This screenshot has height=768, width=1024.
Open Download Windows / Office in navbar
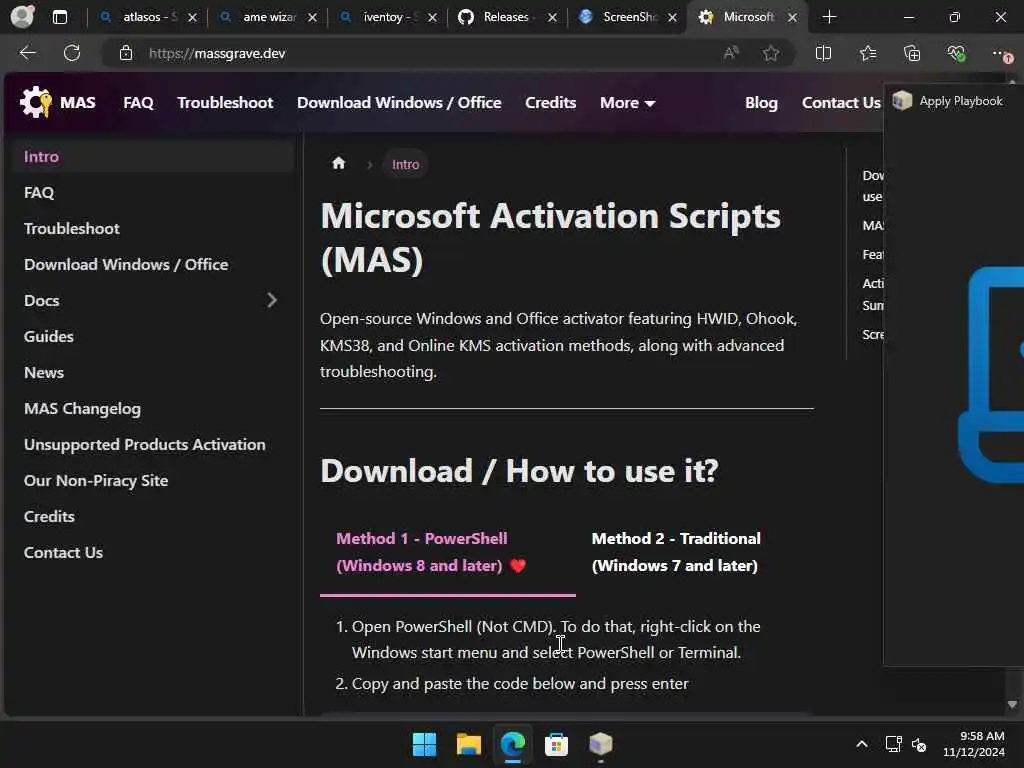[399, 103]
